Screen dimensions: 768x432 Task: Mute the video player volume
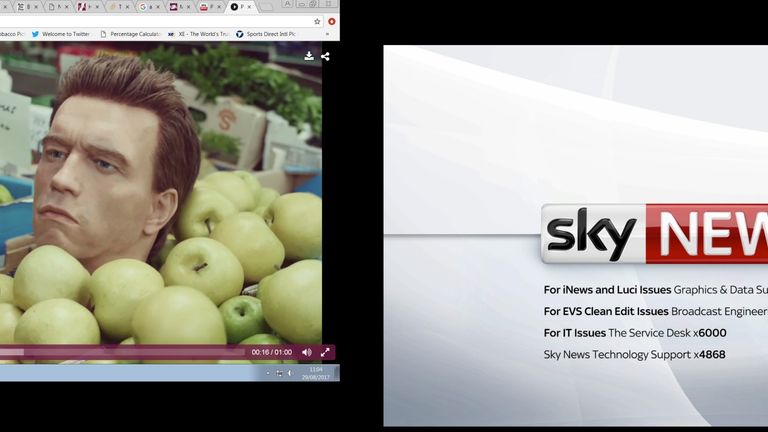[307, 352]
